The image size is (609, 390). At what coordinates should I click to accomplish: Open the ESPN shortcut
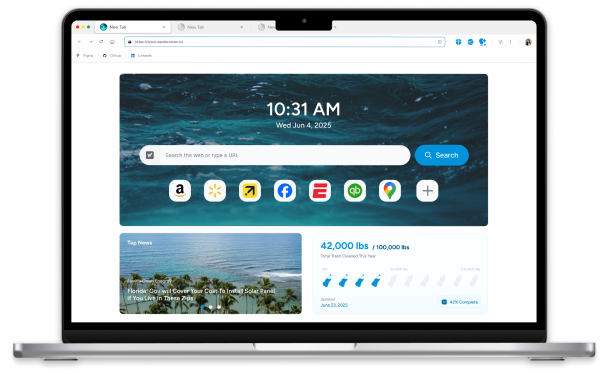point(320,191)
